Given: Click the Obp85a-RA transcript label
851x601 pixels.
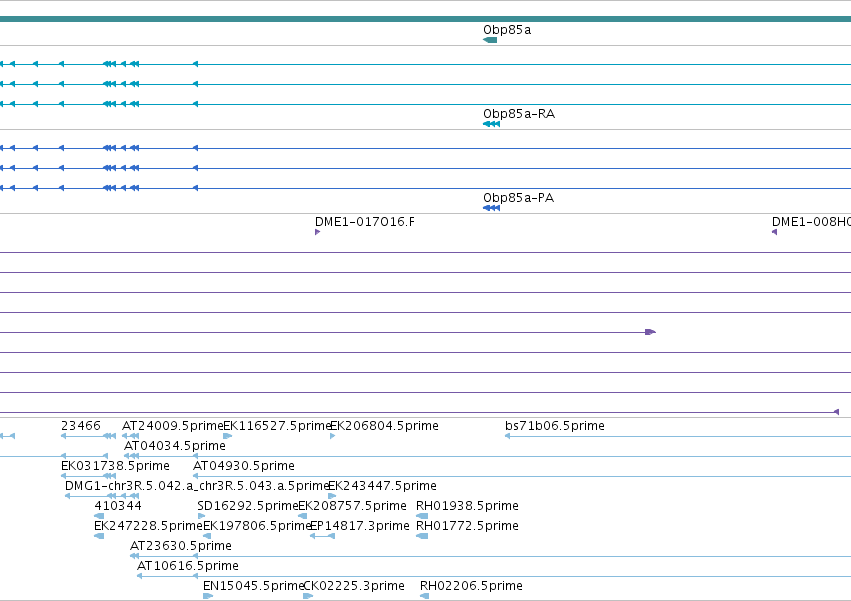Looking at the screenshot, I should tap(519, 114).
